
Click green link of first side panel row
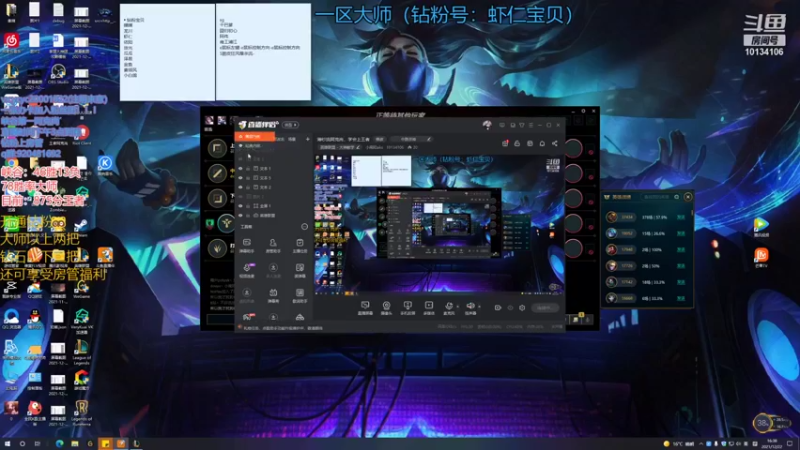(681, 217)
